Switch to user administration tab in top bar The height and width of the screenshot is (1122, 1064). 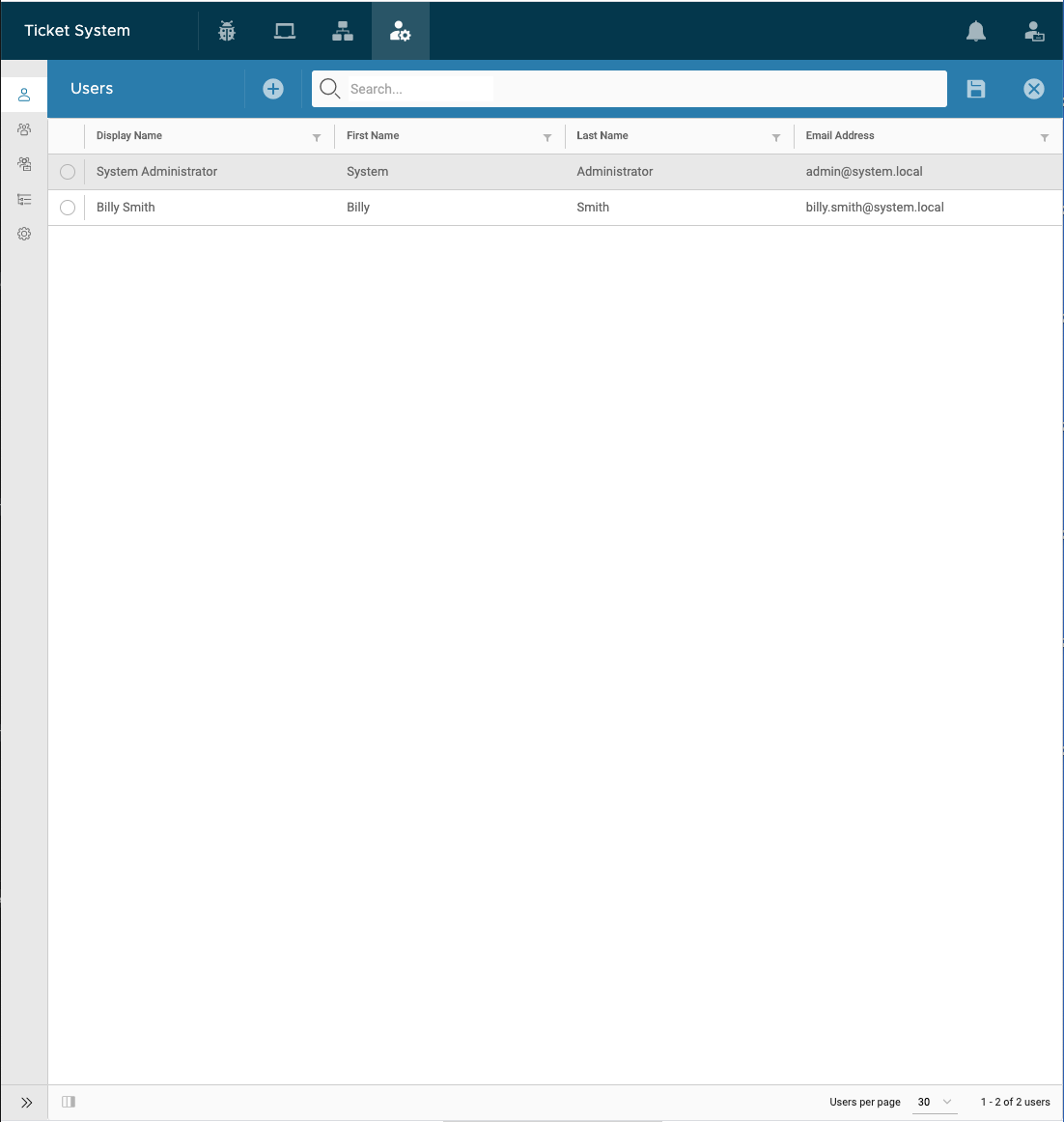pos(400,31)
